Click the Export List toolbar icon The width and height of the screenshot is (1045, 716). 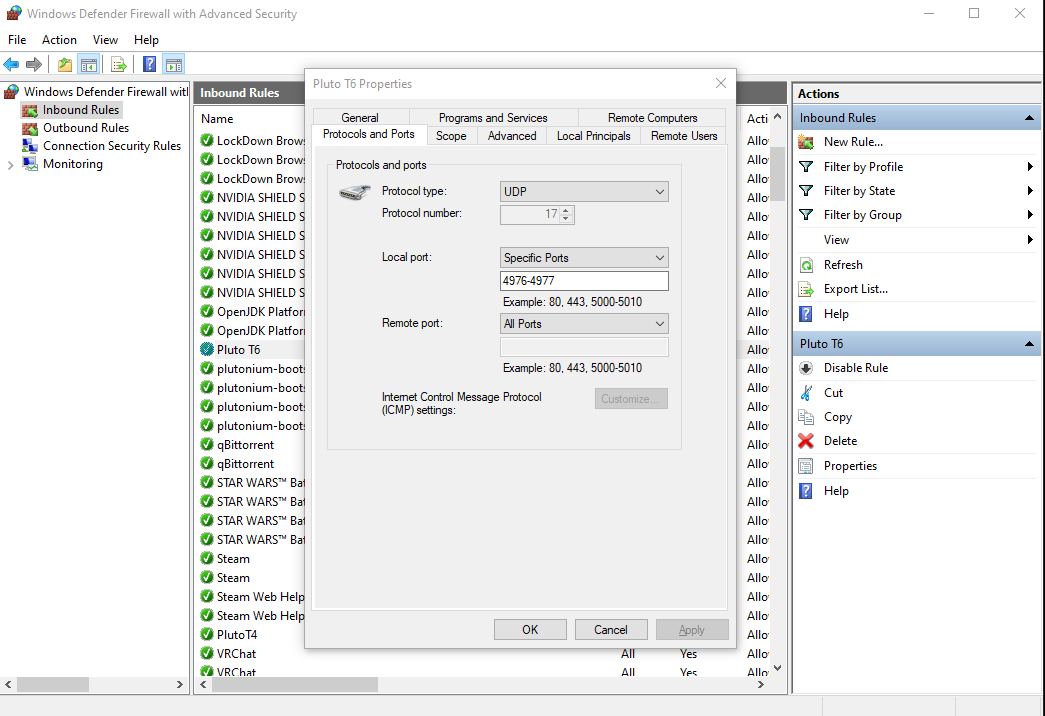tap(119, 65)
